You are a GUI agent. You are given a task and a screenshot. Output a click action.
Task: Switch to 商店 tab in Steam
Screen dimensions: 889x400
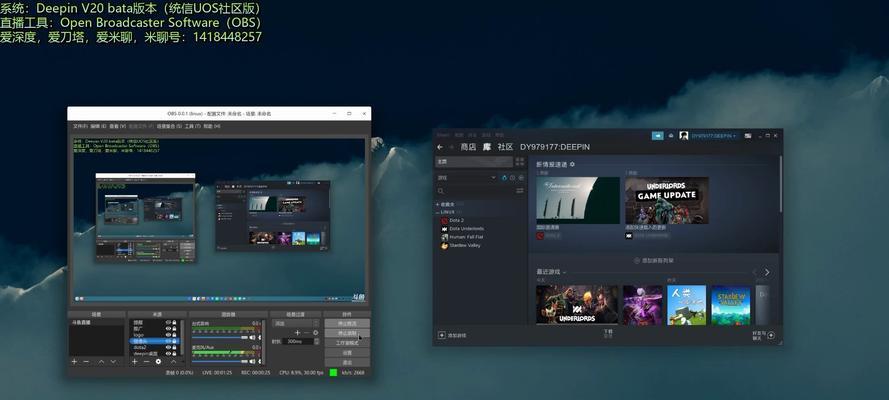(x=468, y=147)
